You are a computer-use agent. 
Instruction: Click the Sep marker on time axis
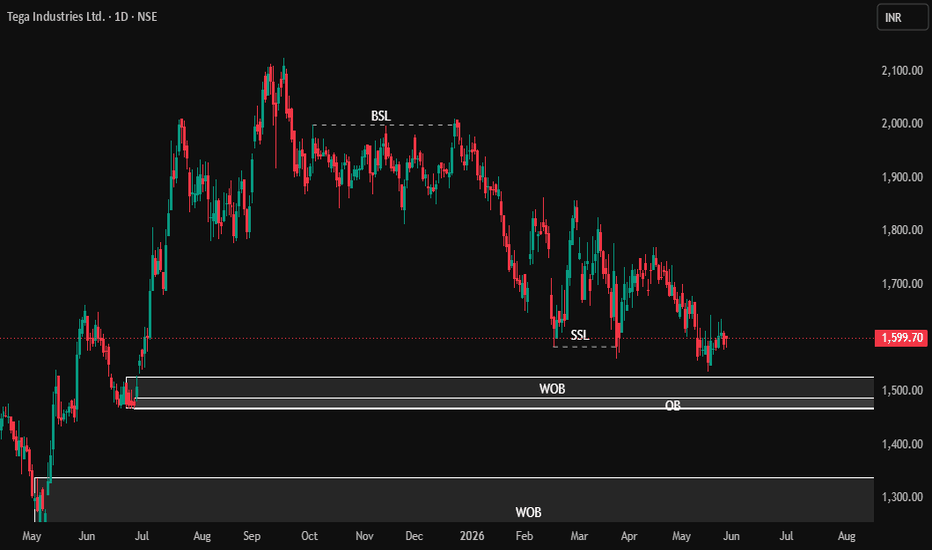tap(251, 536)
